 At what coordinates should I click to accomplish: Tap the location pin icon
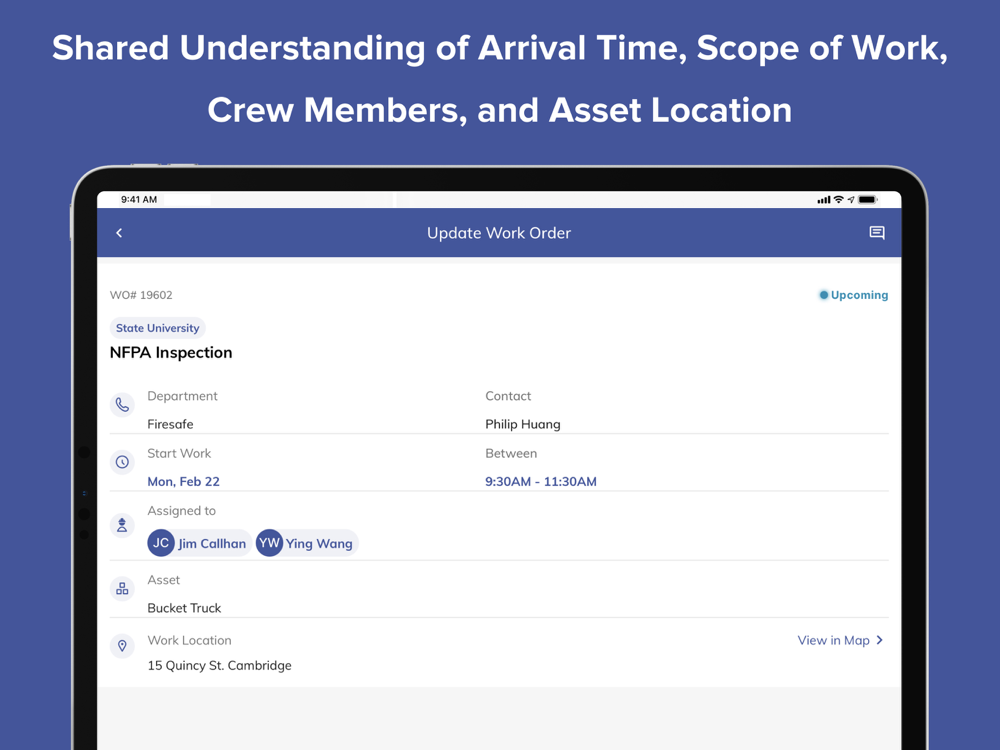(x=122, y=646)
